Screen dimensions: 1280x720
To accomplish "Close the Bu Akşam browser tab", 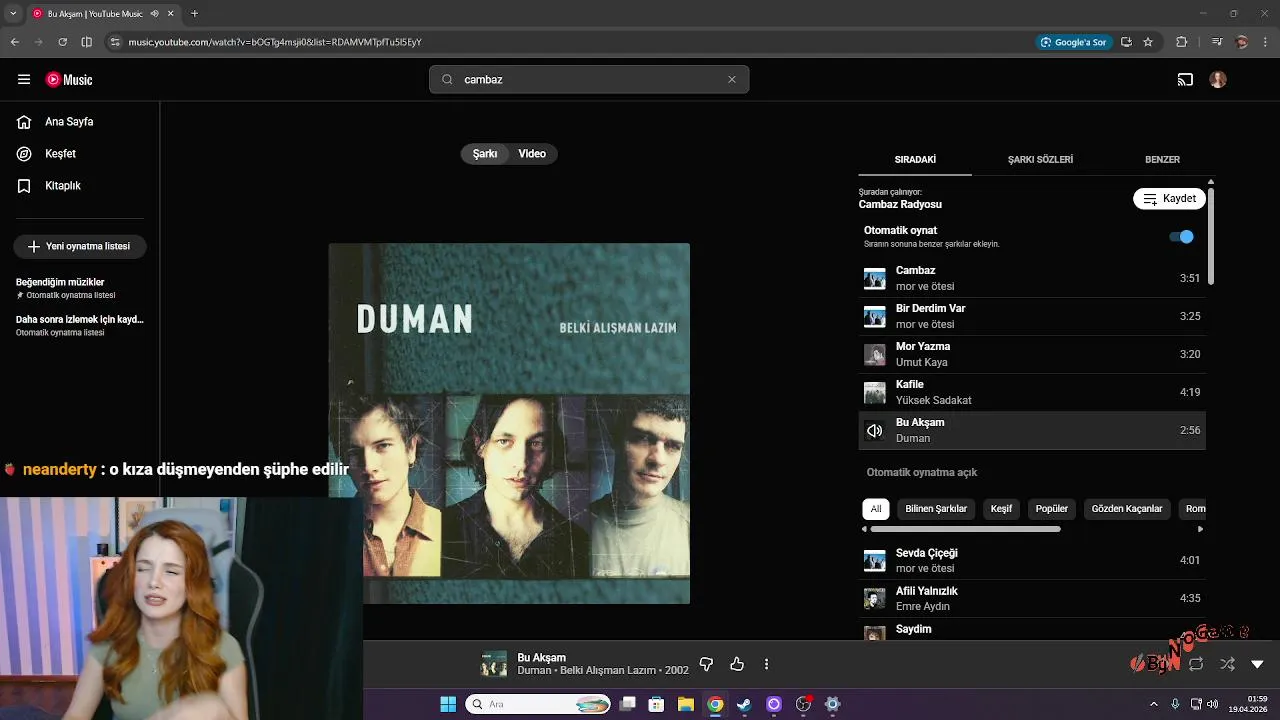I will point(171,14).
